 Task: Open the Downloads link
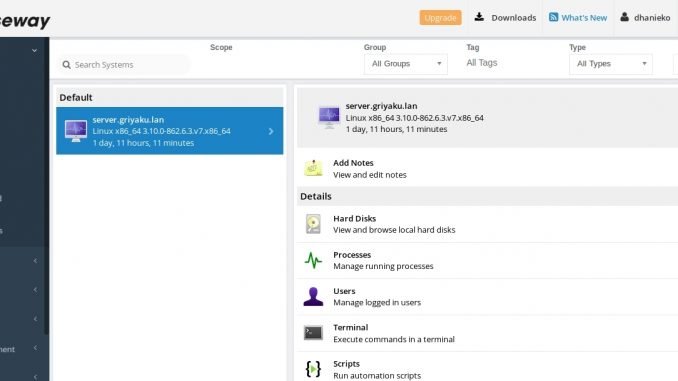(513, 18)
